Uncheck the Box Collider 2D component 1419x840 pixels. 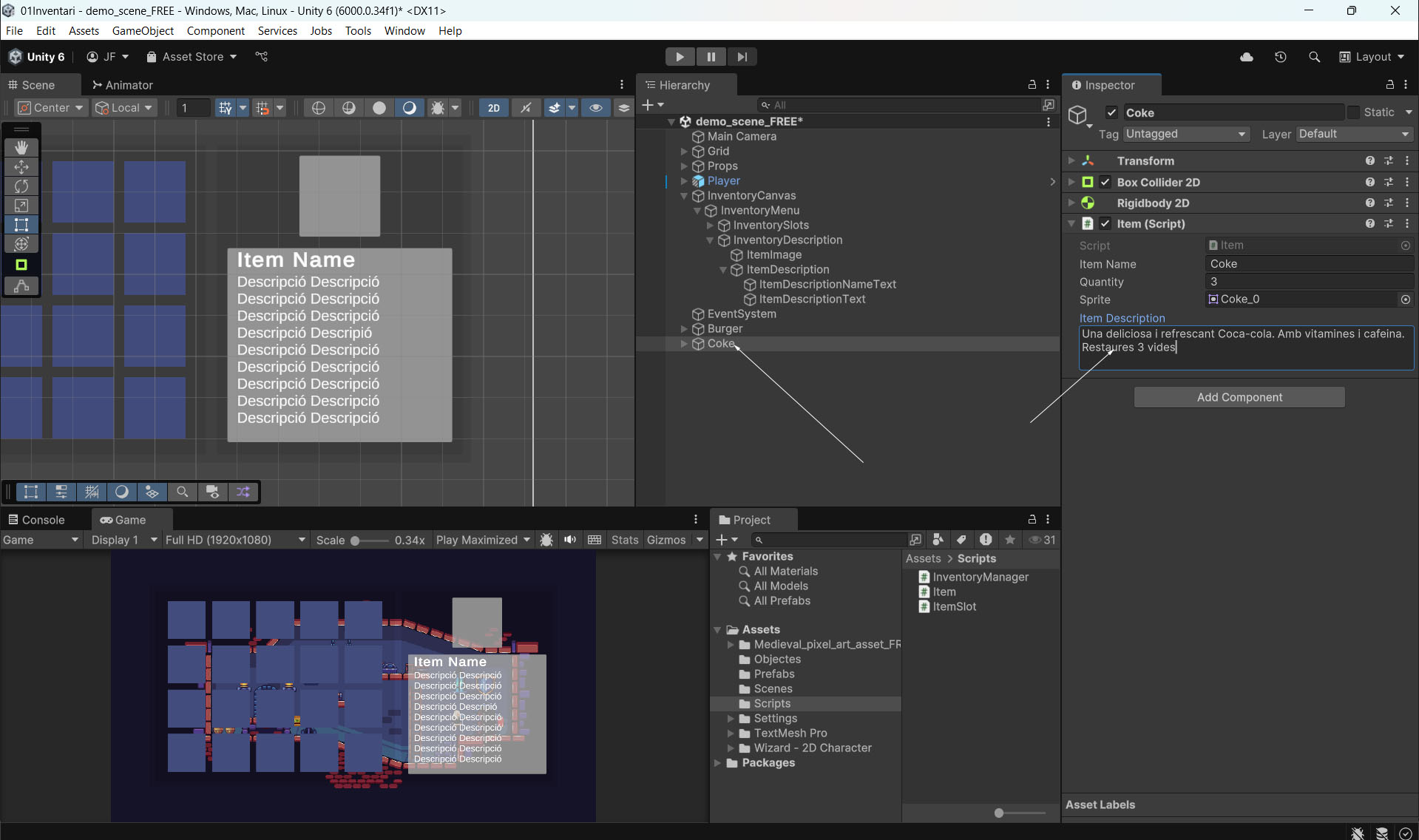click(1105, 182)
